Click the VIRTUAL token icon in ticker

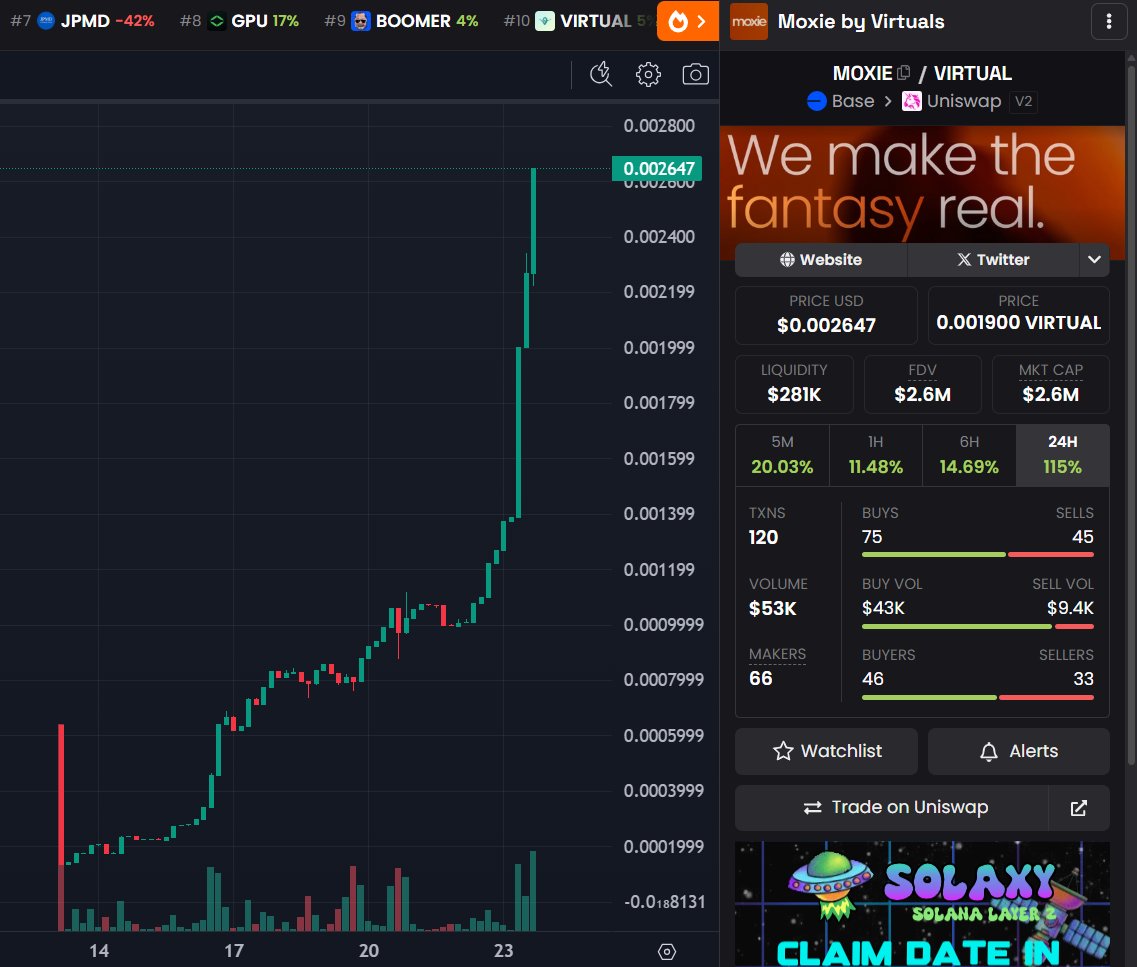click(x=545, y=21)
